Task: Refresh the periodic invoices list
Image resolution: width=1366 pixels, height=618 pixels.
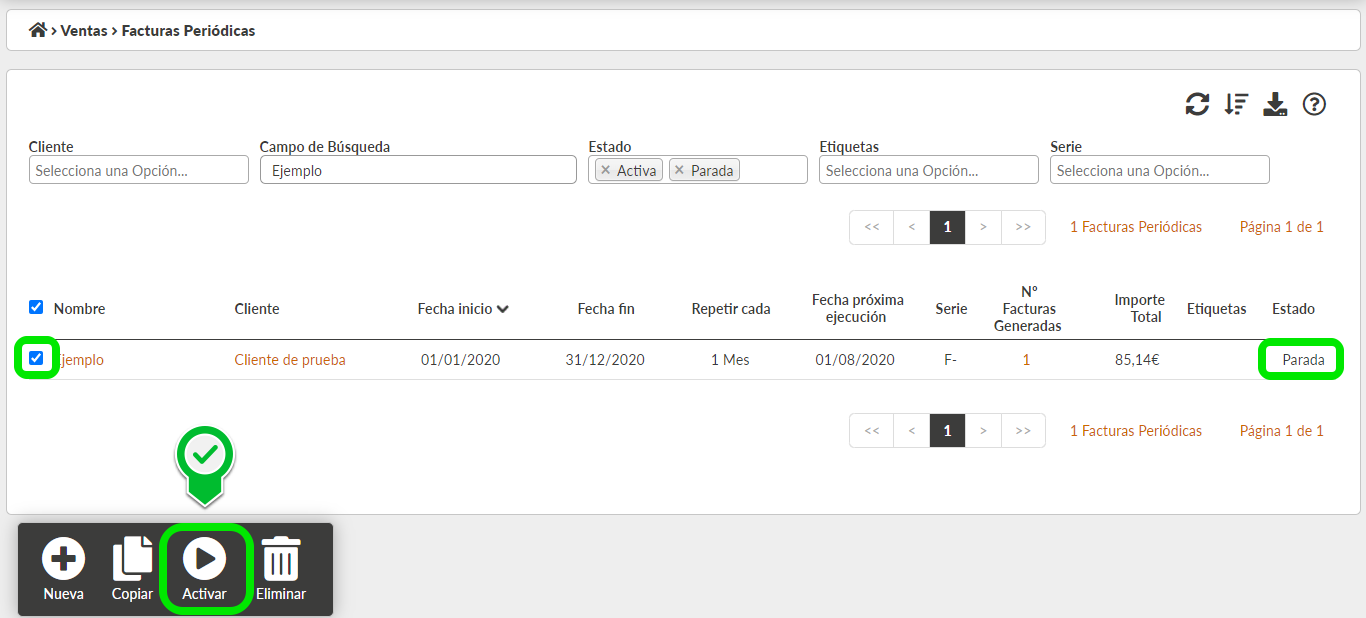Action: [x=1197, y=103]
